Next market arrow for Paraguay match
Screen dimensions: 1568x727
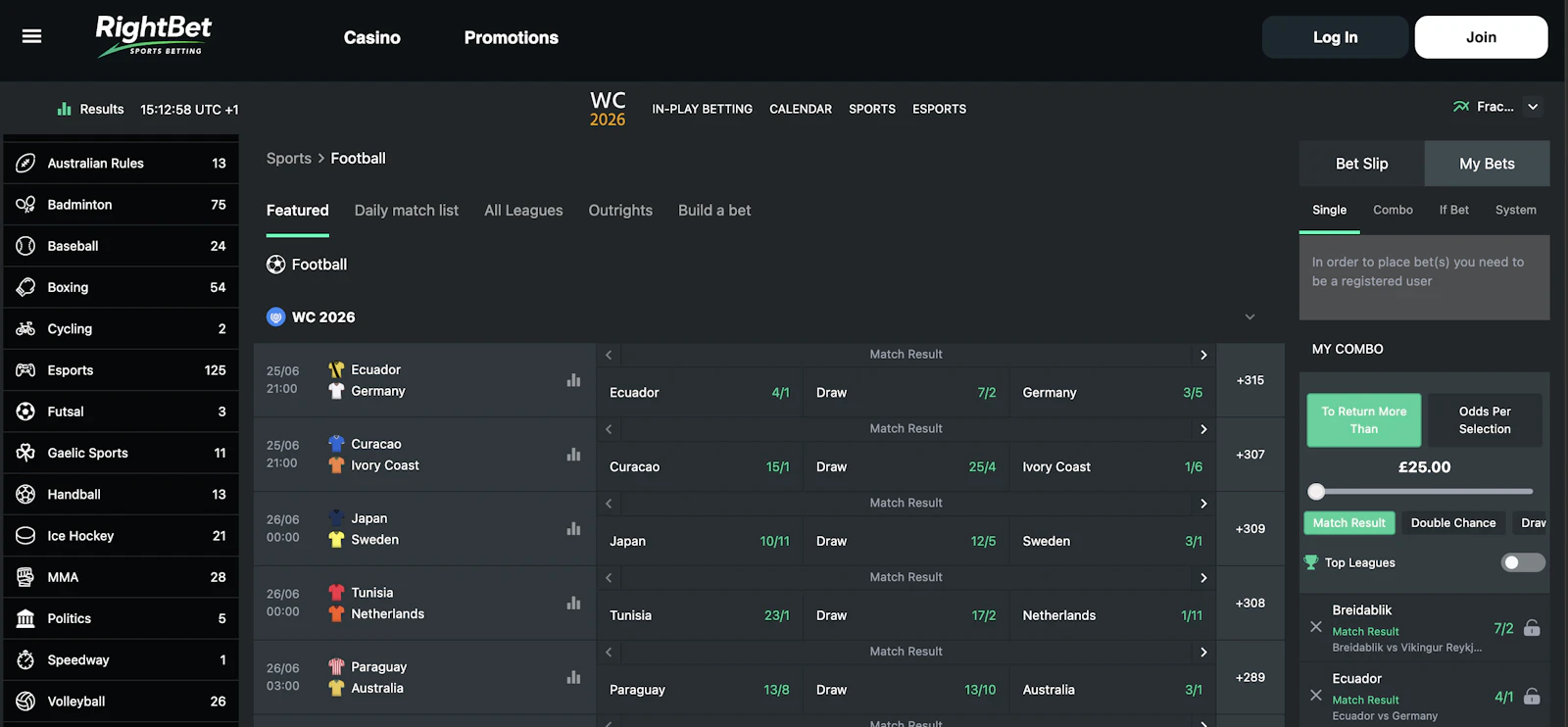coord(1203,653)
